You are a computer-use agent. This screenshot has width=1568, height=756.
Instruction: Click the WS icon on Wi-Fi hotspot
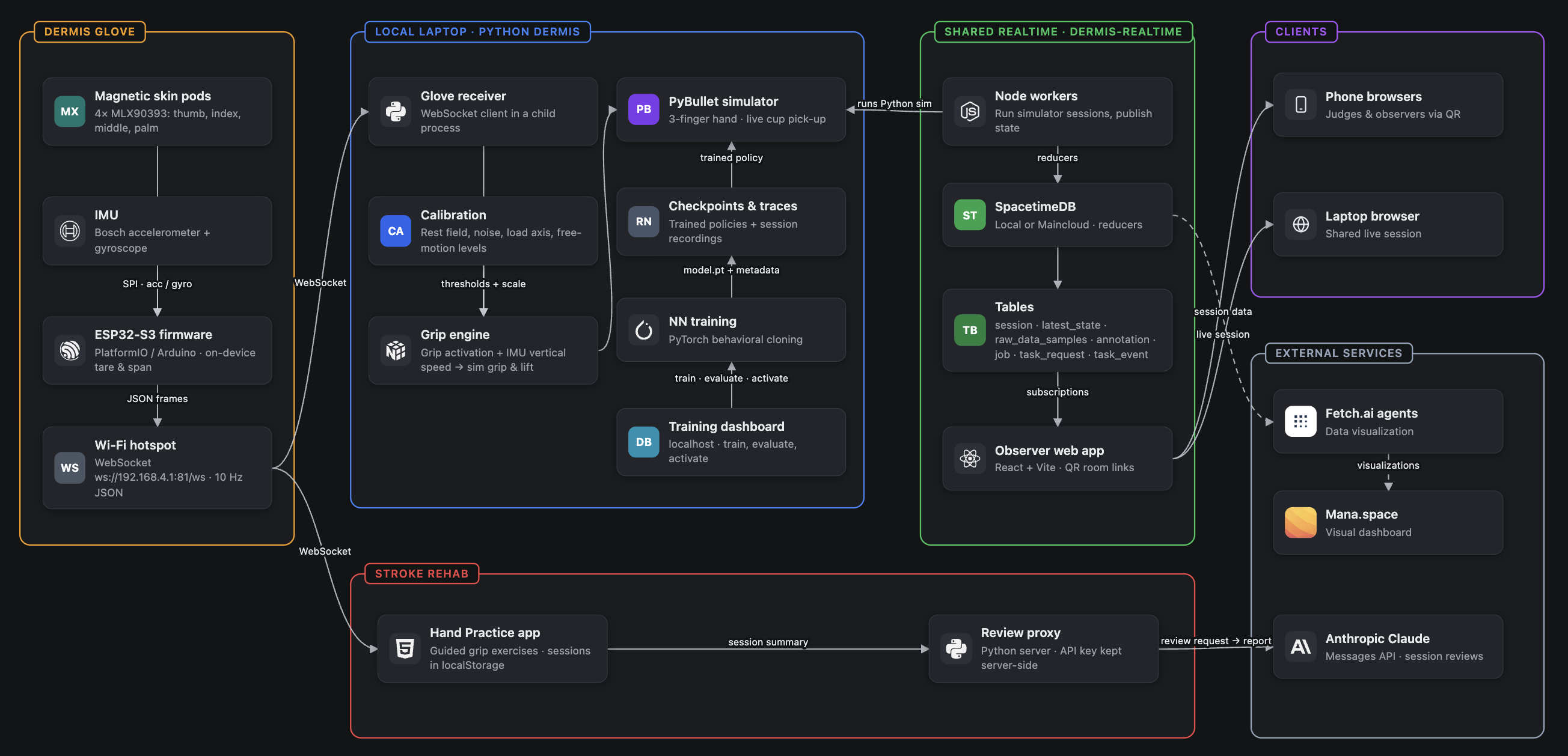click(x=69, y=468)
